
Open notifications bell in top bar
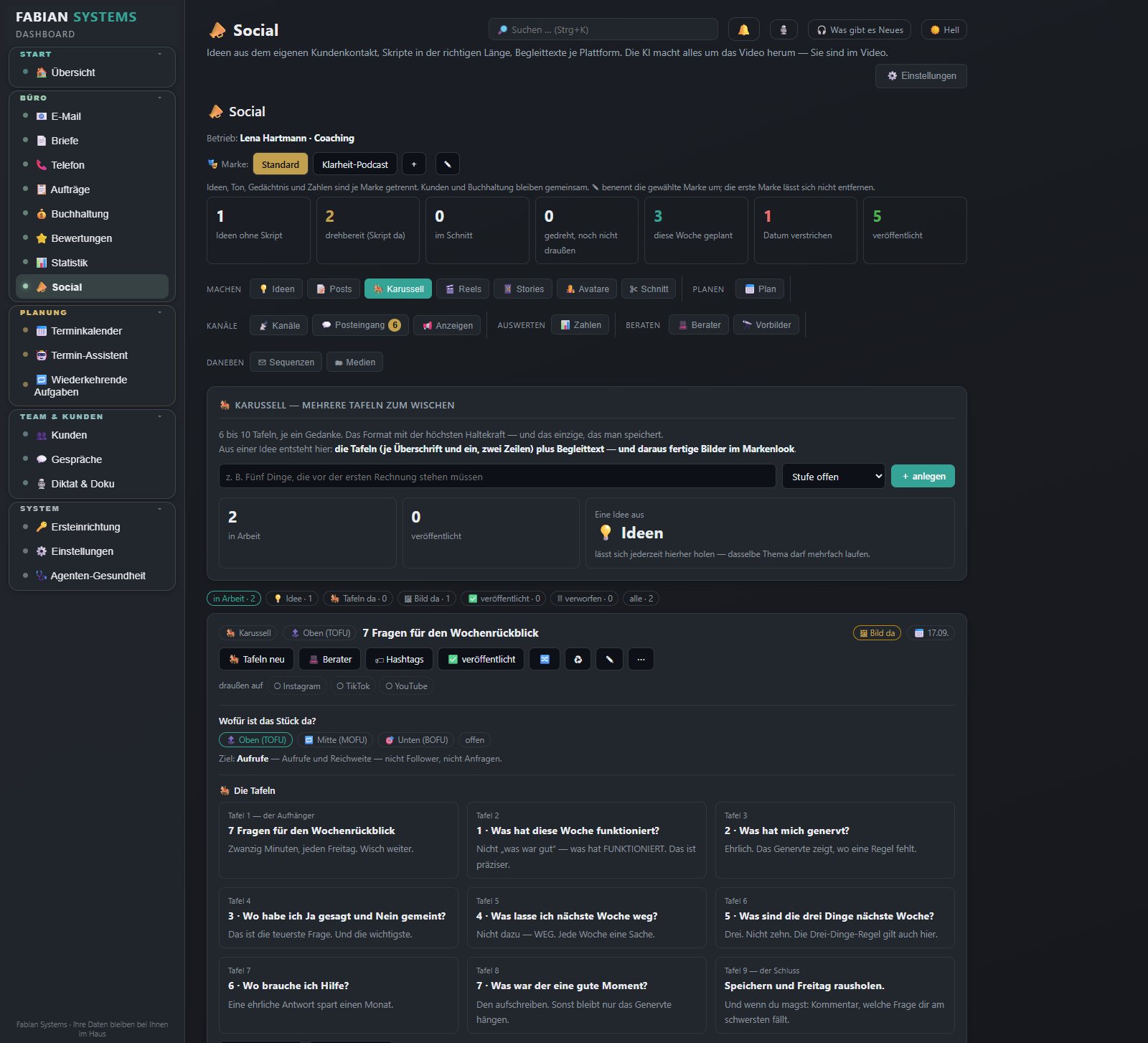pyautogui.click(x=743, y=29)
